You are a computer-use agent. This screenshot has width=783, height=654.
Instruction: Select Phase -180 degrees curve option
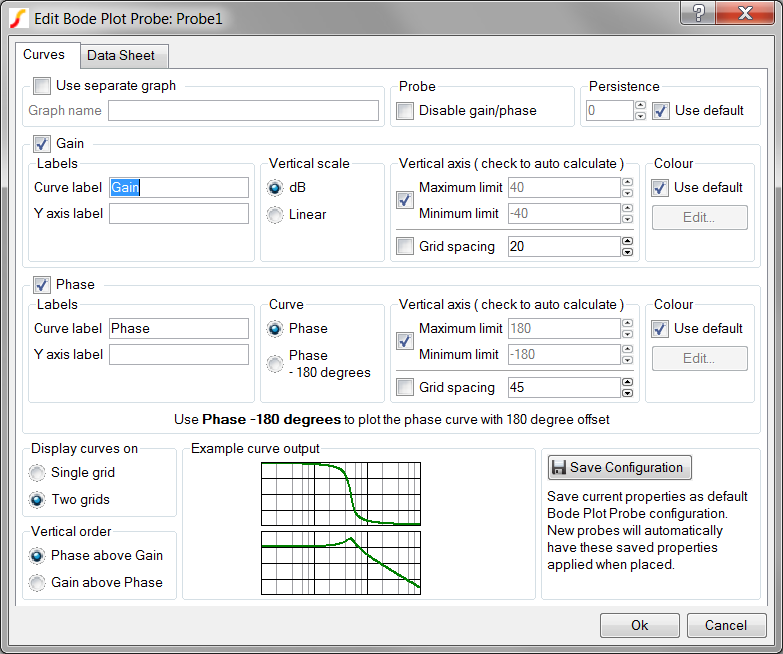[275, 364]
